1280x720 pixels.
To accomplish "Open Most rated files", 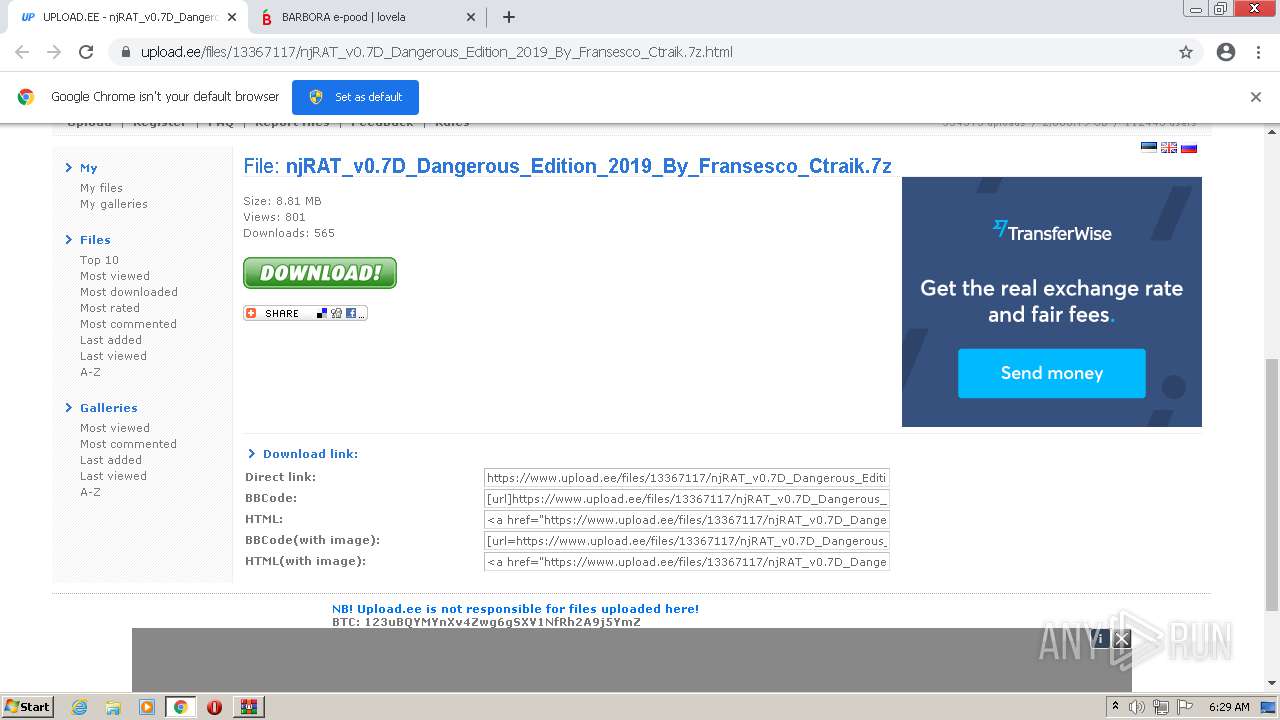I will 110,308.
